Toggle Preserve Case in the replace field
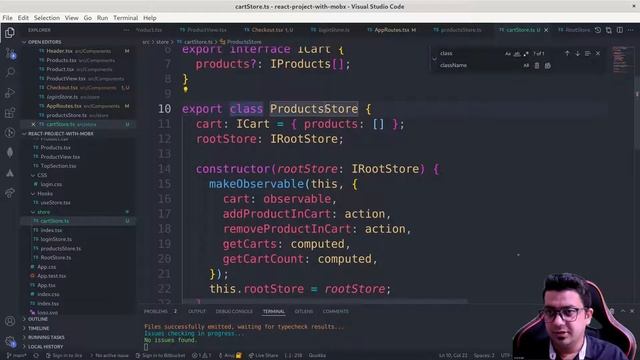 [526, 65]
